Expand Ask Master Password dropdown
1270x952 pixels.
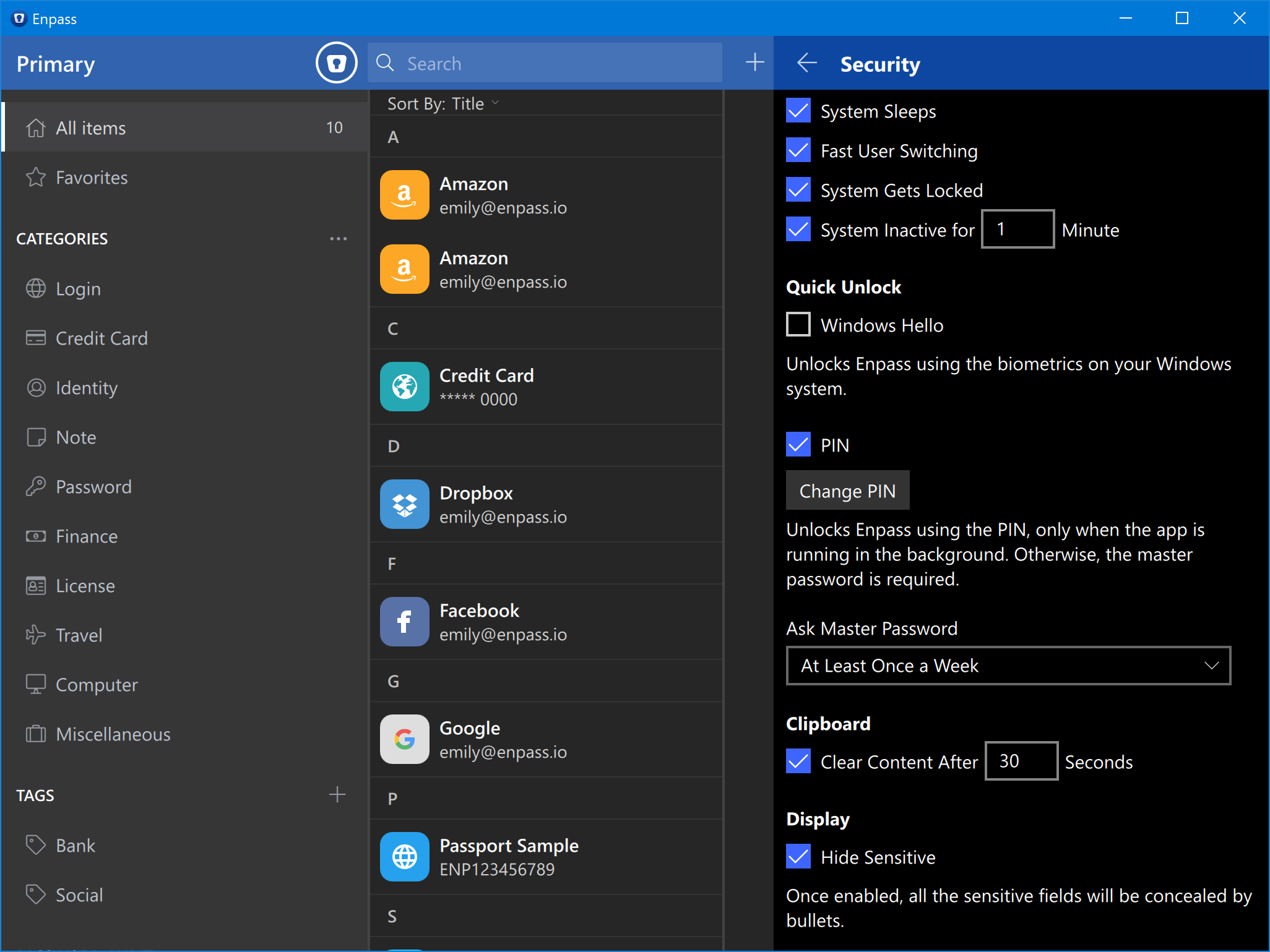click(x=1008, y=666)
